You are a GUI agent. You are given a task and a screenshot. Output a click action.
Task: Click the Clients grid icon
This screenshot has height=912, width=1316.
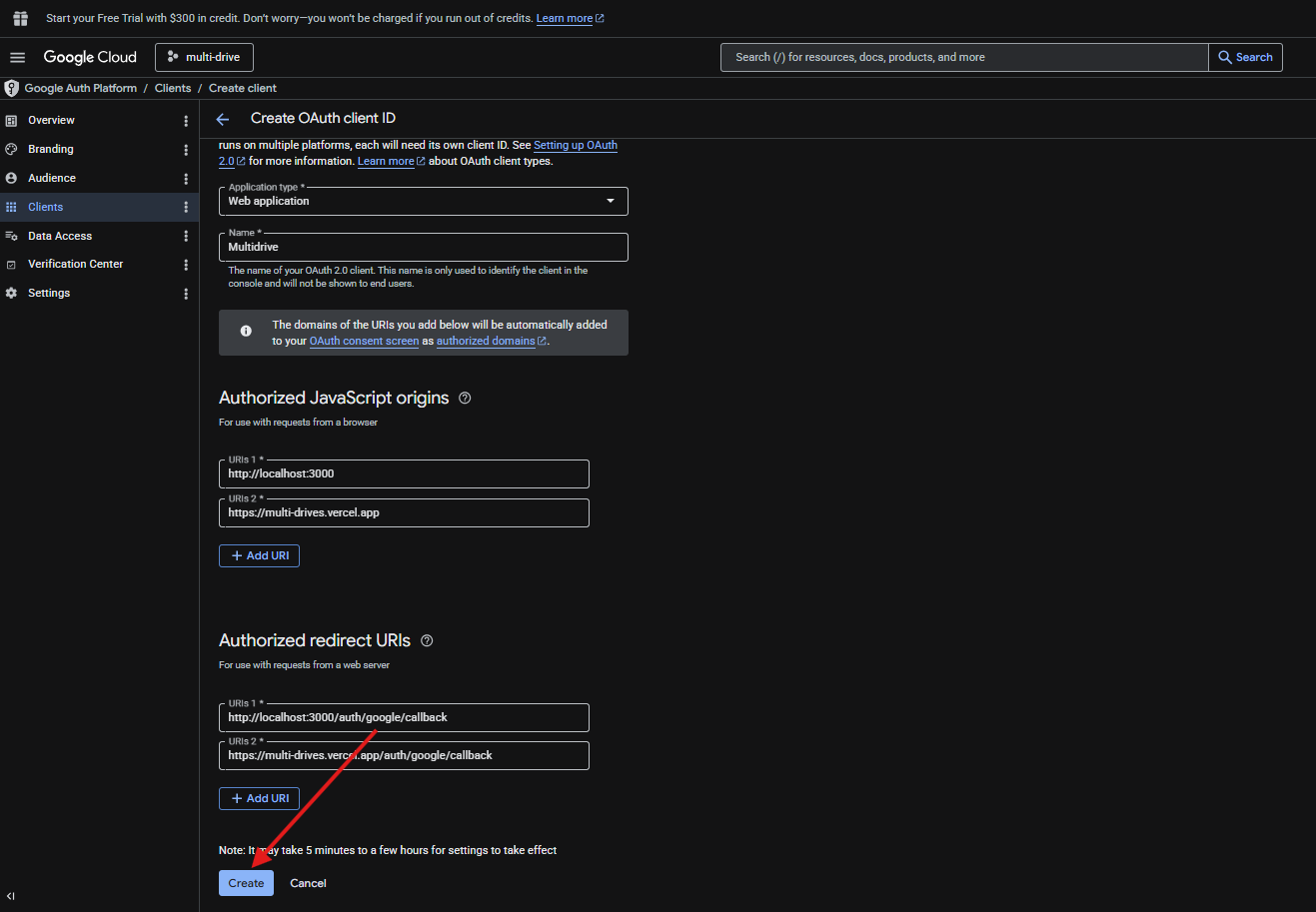(x=11, y=207)
